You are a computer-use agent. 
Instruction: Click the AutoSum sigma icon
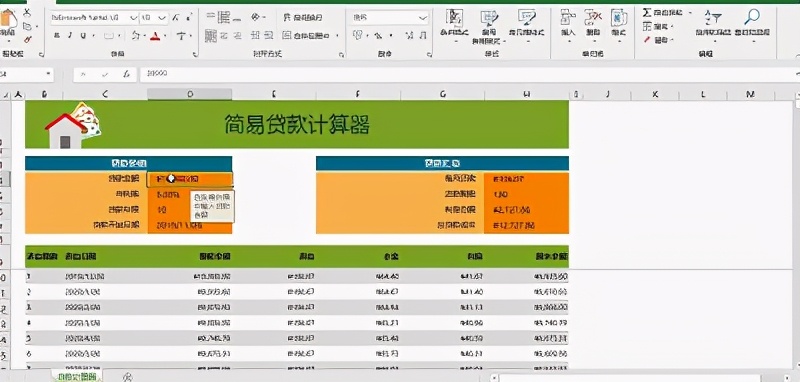coord(647,12)
